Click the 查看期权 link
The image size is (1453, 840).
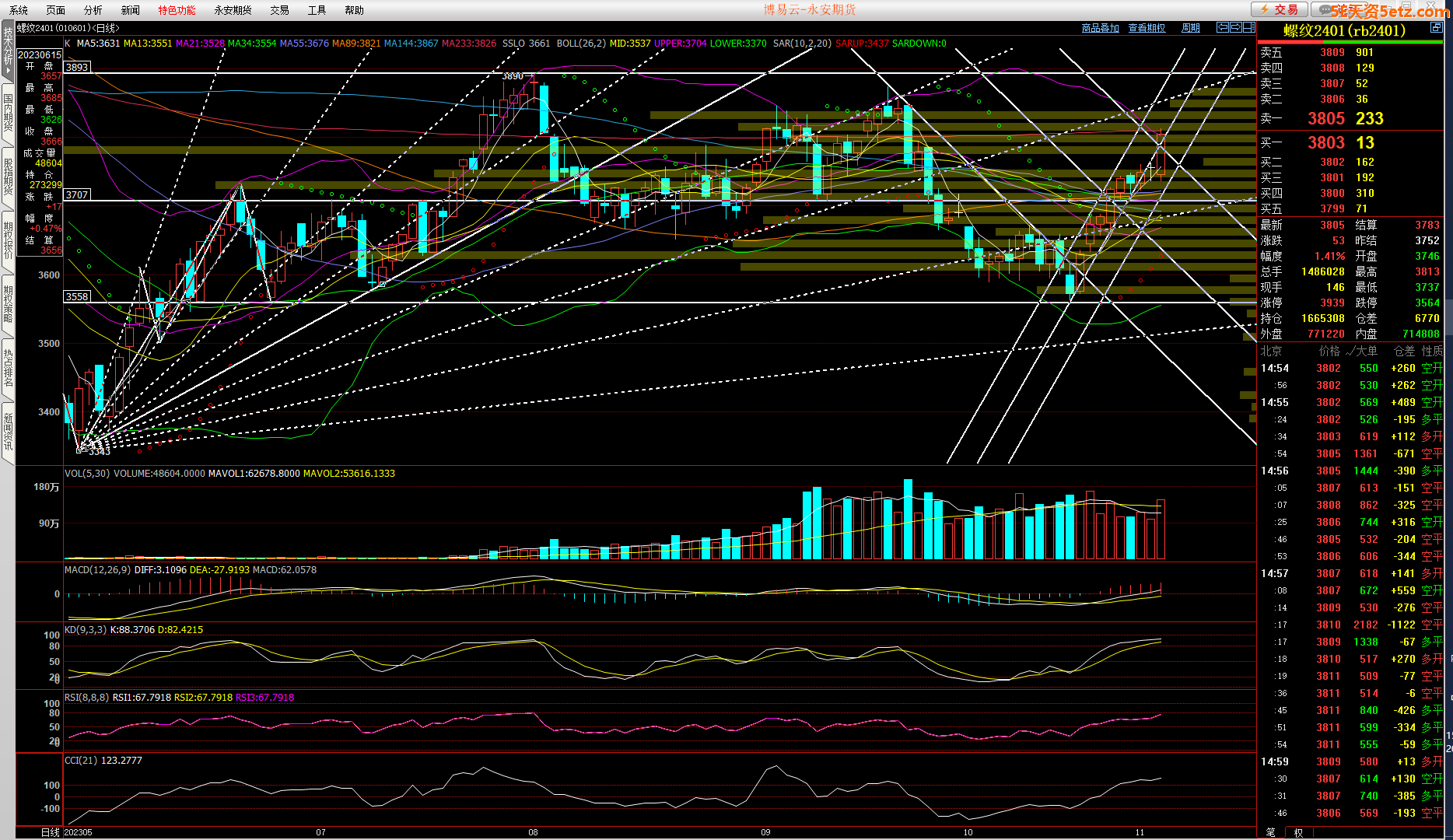point(1147,28)
